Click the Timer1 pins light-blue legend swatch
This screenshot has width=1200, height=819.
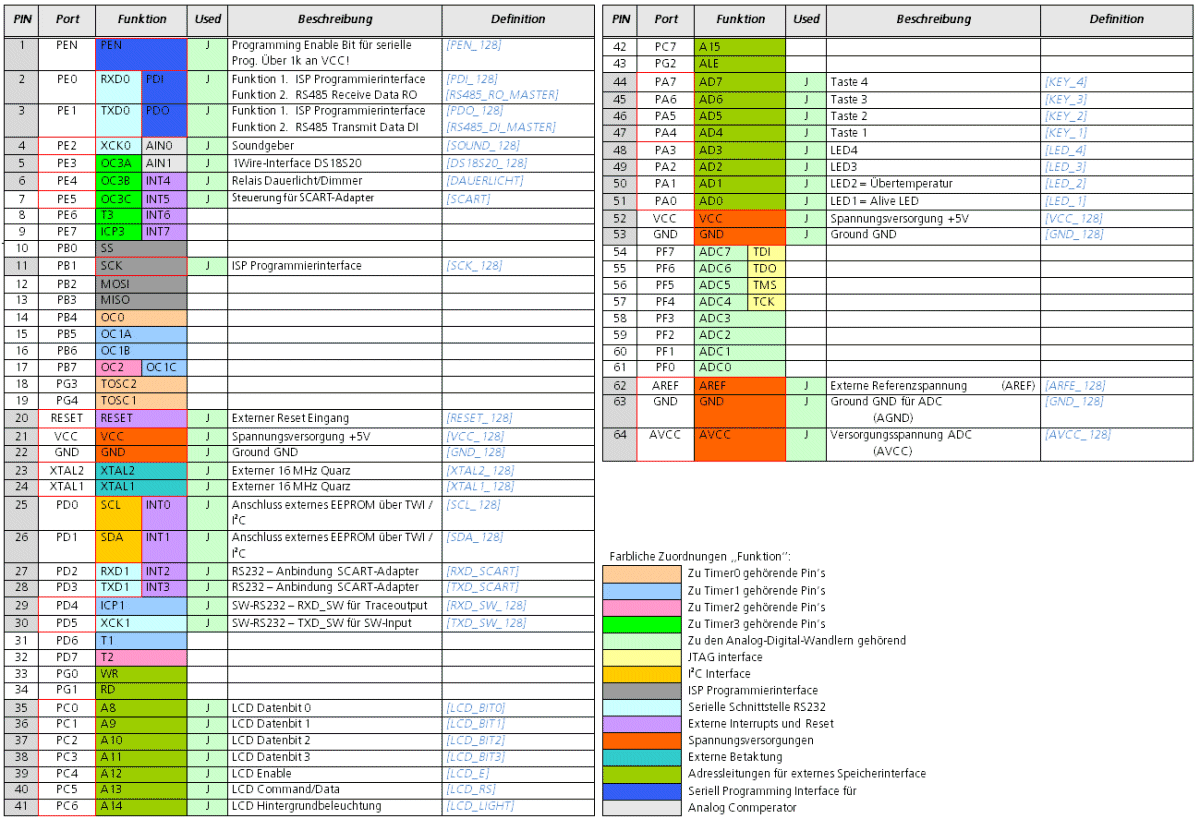642,590
